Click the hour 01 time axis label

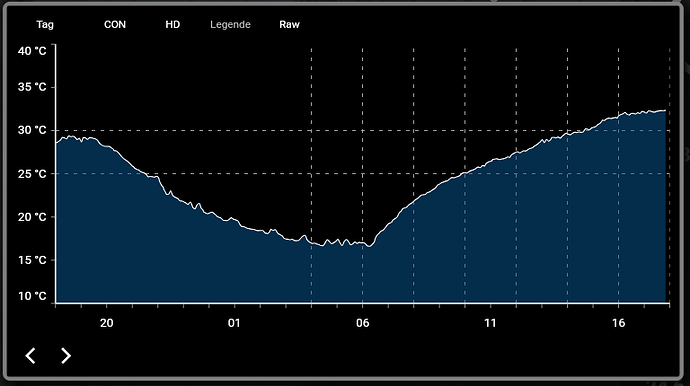tap(234, 323)
